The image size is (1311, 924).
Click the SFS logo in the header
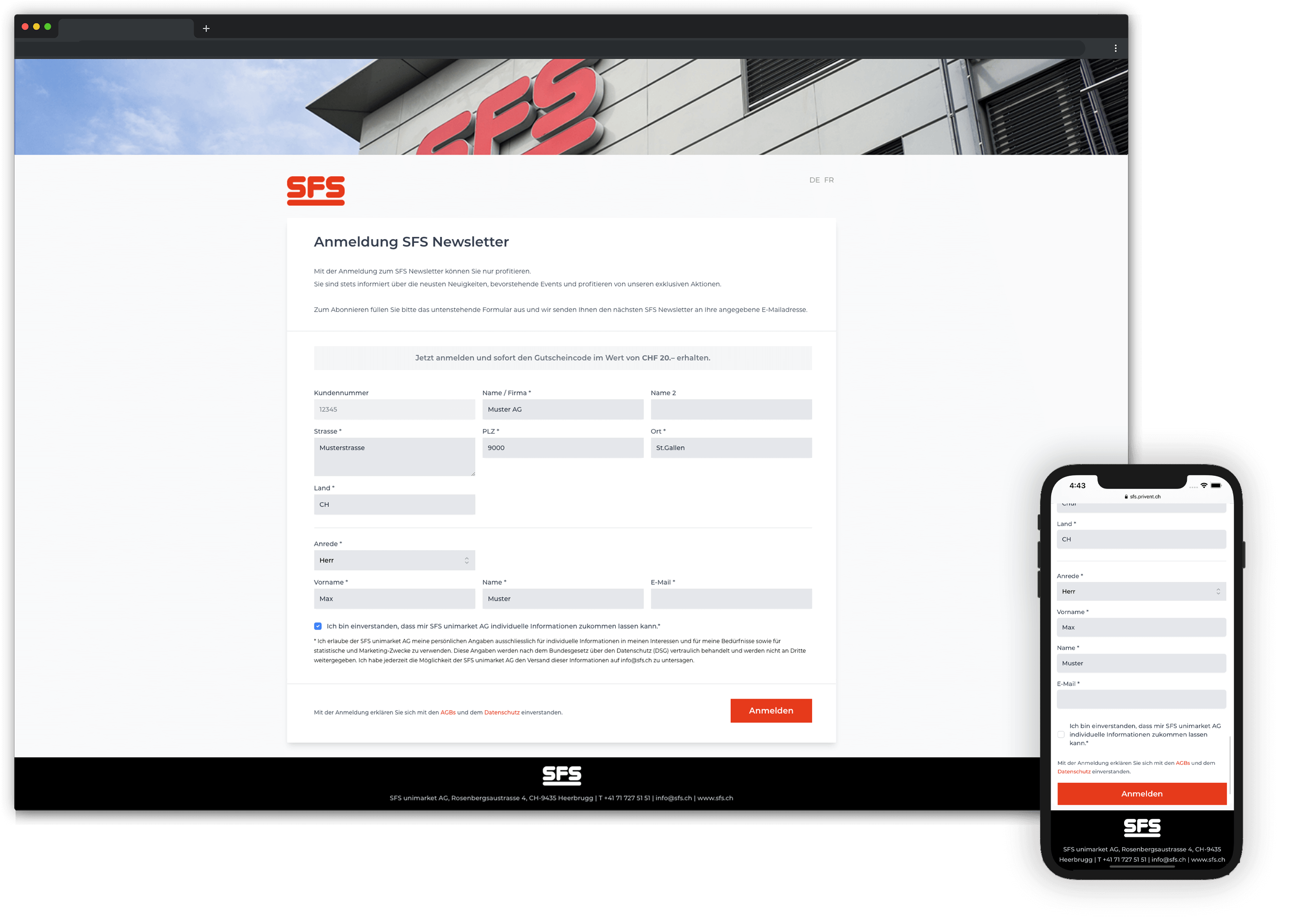click(x=315, y=188)
